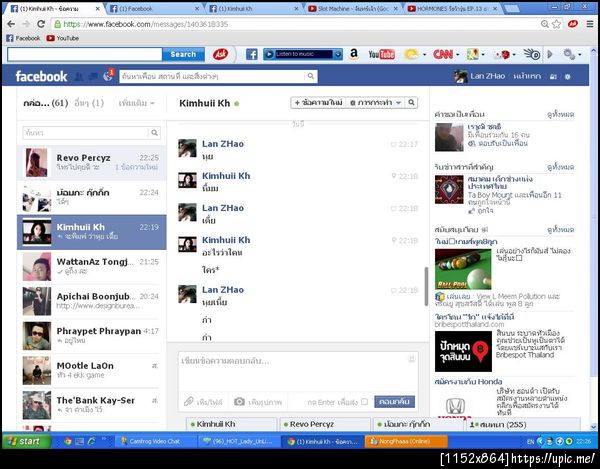Click the 8 ball pool ad thumbnail
The height and width of the screenshot is (469, 600).
point(463,269)
